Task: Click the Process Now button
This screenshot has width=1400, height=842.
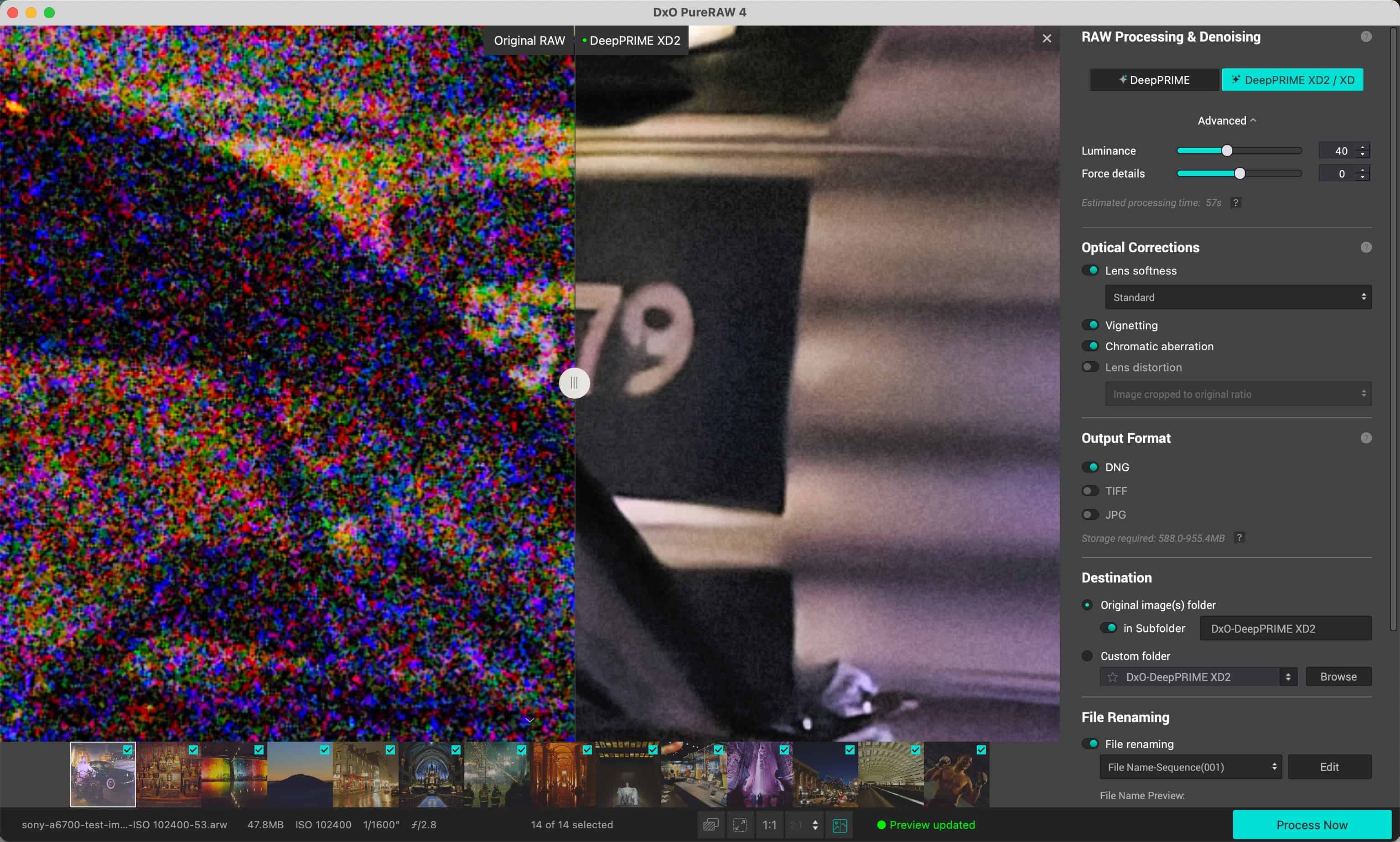Action: tap(1312, 825)
